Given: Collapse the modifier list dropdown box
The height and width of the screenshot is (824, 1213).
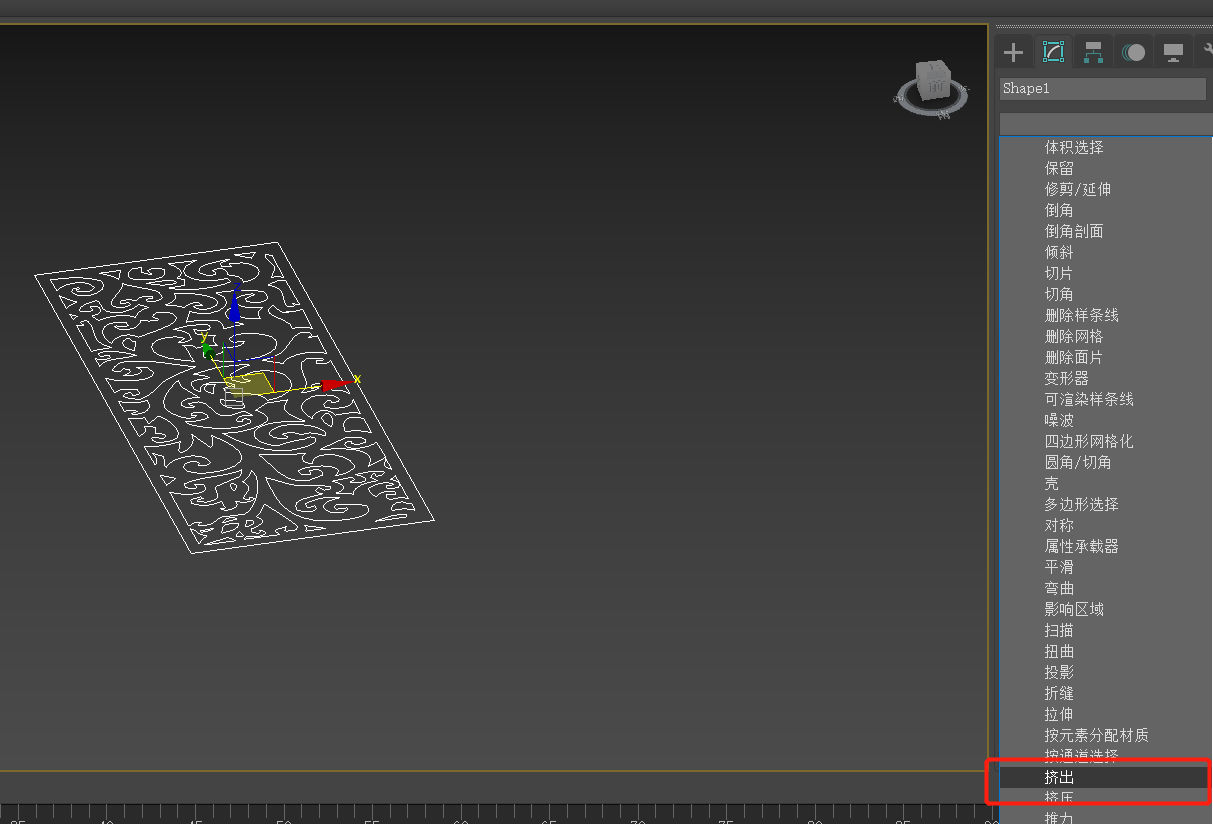Looking at the screenshot, I should pyautogui.click(x=1105, y=124).
